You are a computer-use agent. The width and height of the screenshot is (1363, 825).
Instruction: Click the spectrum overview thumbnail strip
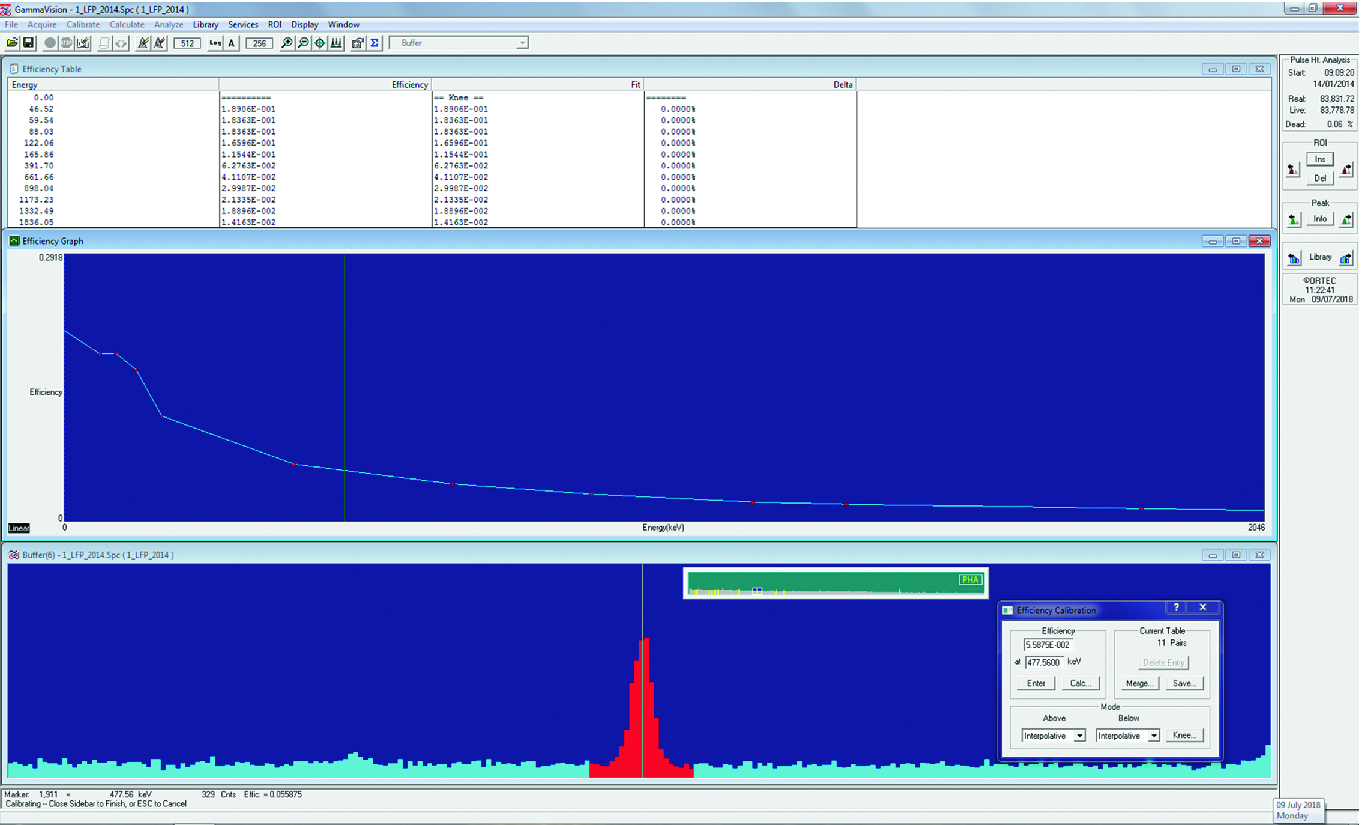point(834,583)
